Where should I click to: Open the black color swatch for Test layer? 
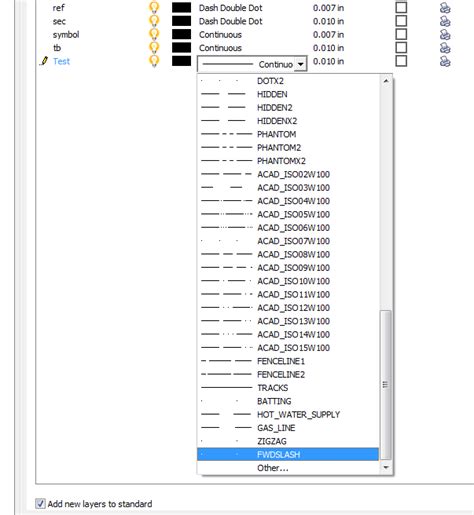[x=181, y=61]
